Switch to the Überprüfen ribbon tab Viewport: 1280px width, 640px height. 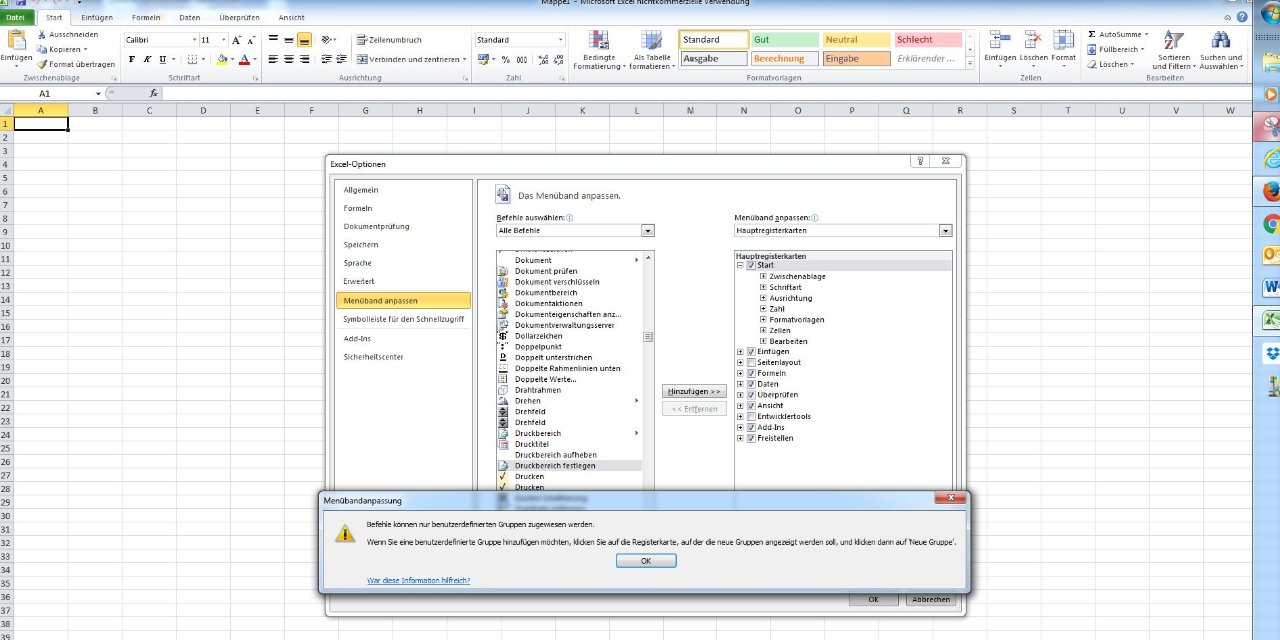coord(240,17)
